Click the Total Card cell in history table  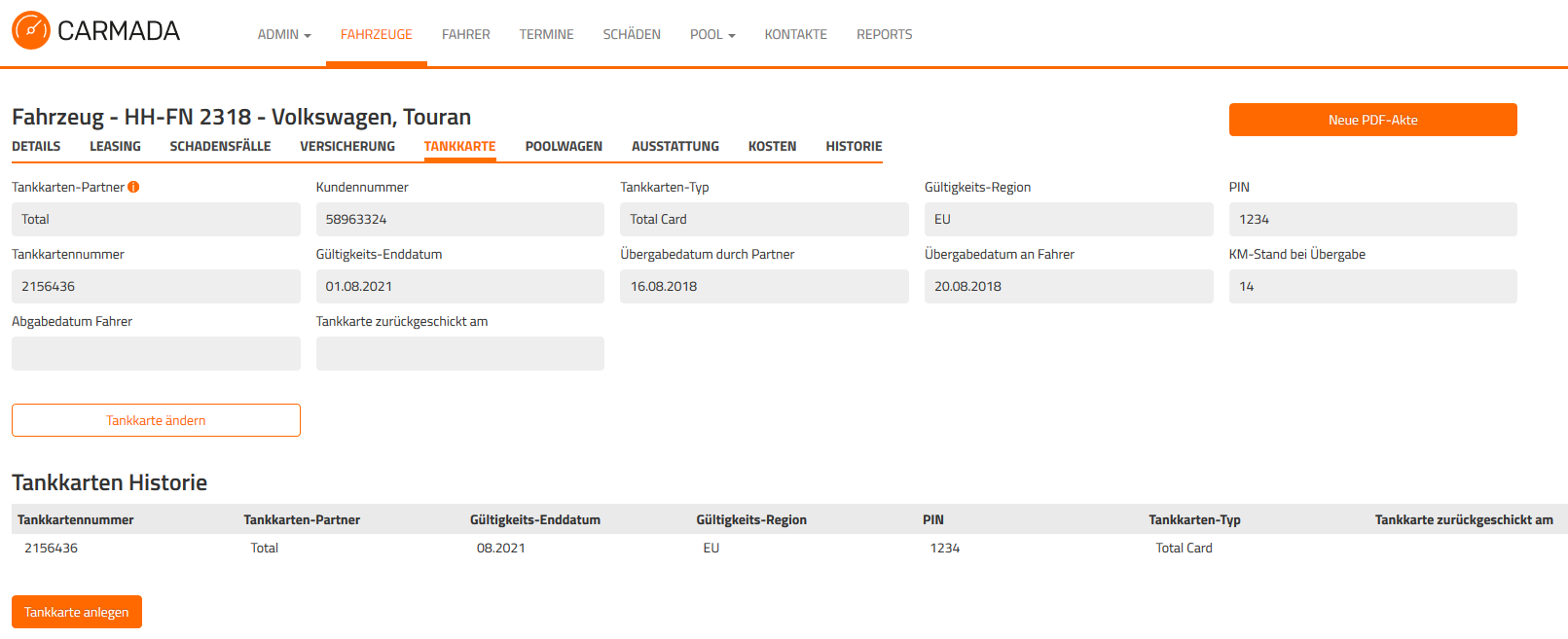pyautogui.click(x=1185, y=548)
